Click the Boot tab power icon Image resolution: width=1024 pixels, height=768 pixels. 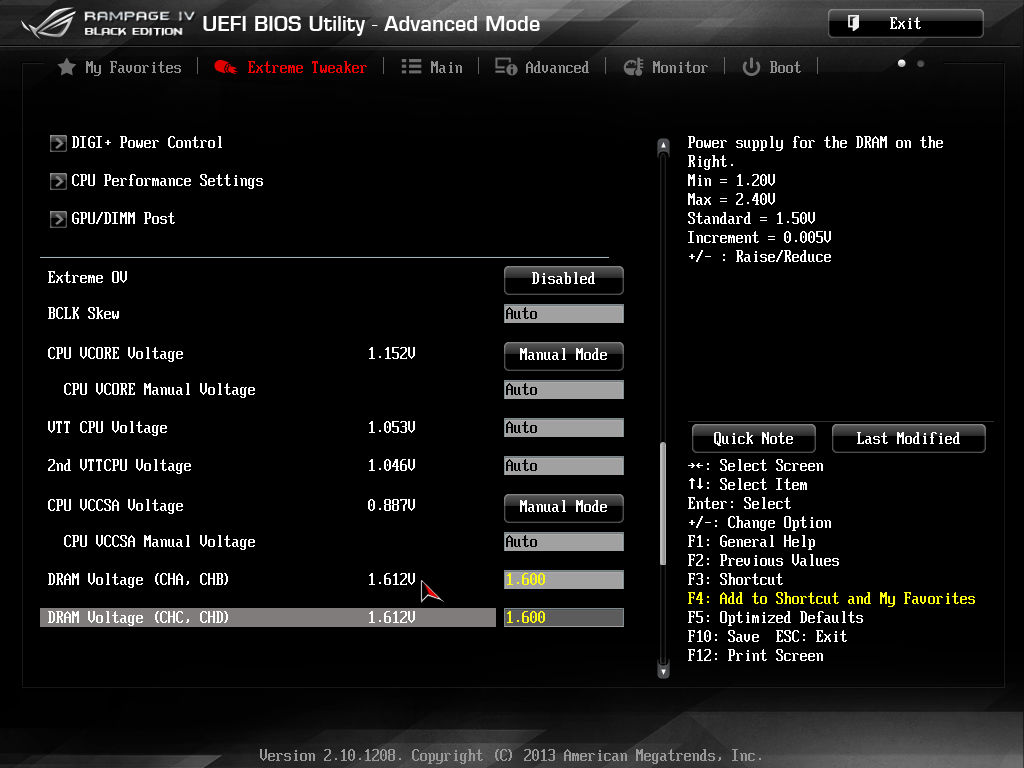coord(751,67)
